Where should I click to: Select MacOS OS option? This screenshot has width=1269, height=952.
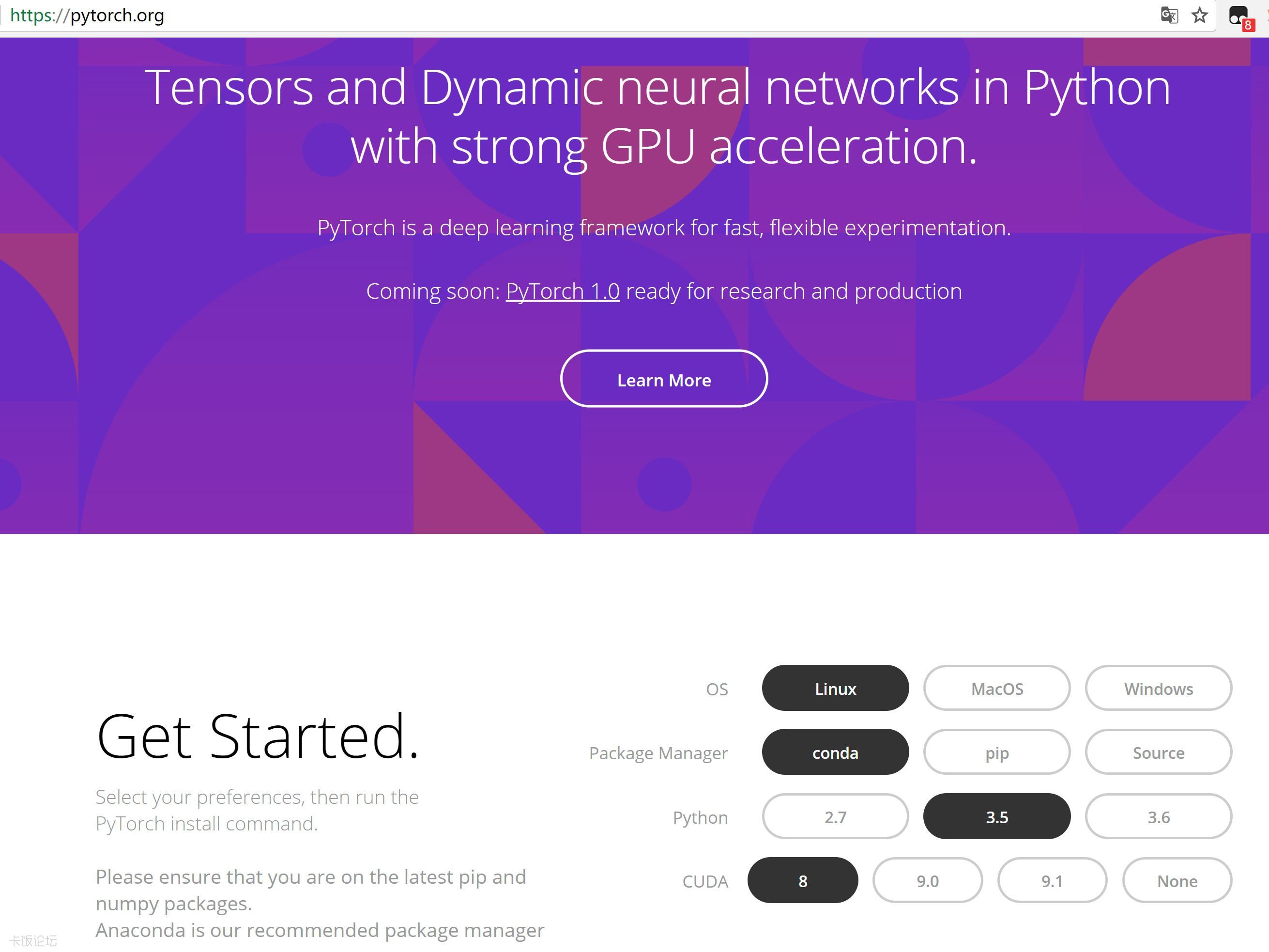[996, 688]
